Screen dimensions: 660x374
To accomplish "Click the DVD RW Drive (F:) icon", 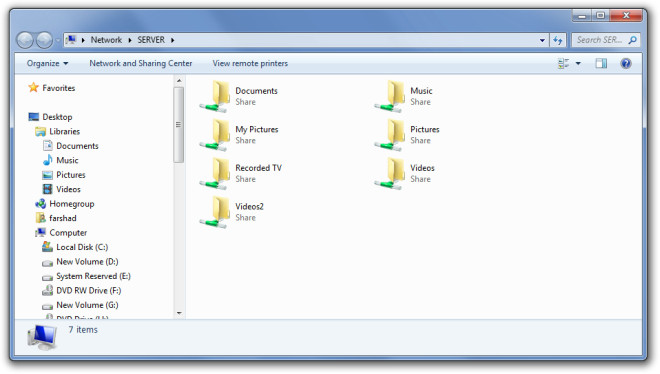I will tap(48, 290).
